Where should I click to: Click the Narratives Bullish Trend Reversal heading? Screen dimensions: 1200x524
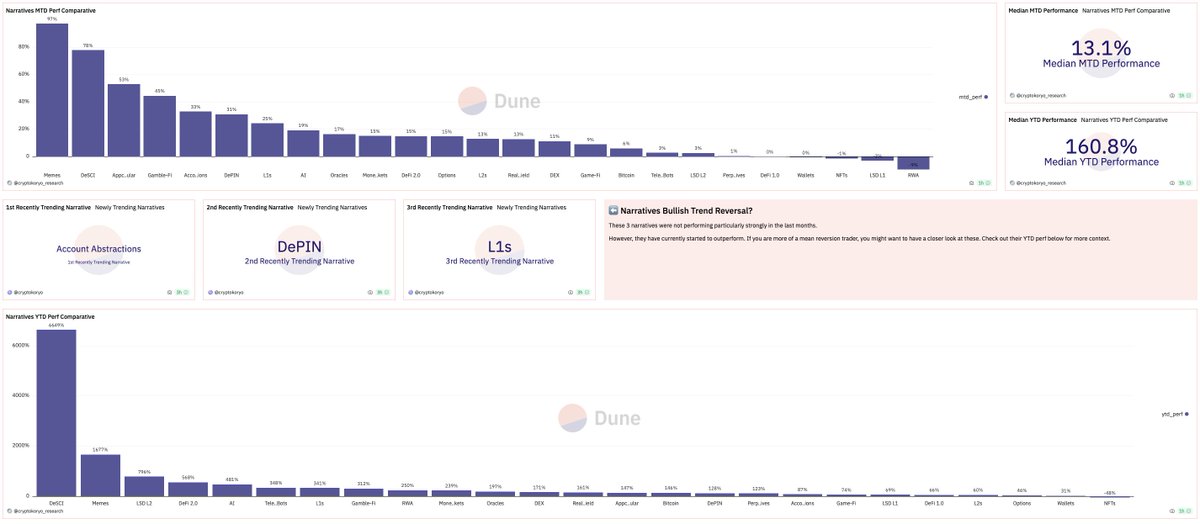coord(686,211)
